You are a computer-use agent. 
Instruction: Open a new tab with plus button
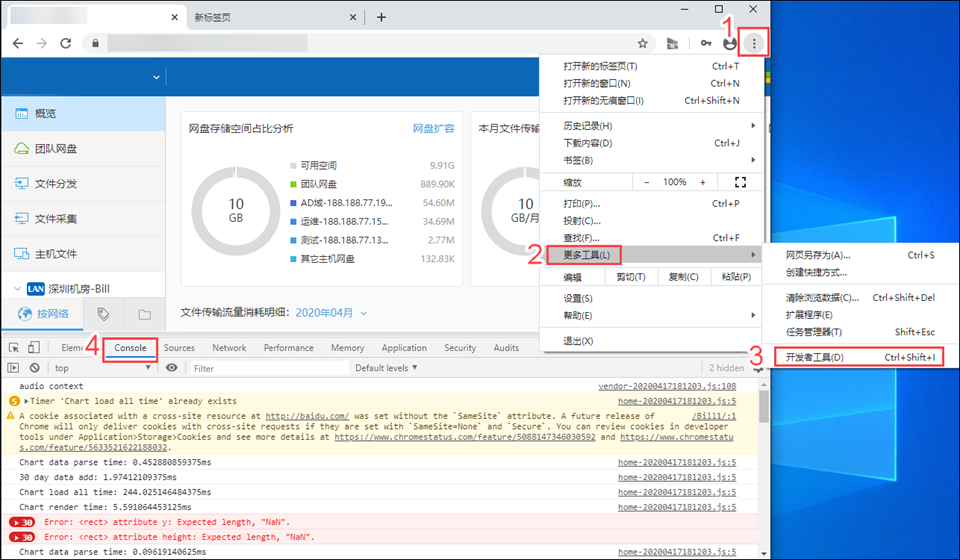tap(381, 17)
